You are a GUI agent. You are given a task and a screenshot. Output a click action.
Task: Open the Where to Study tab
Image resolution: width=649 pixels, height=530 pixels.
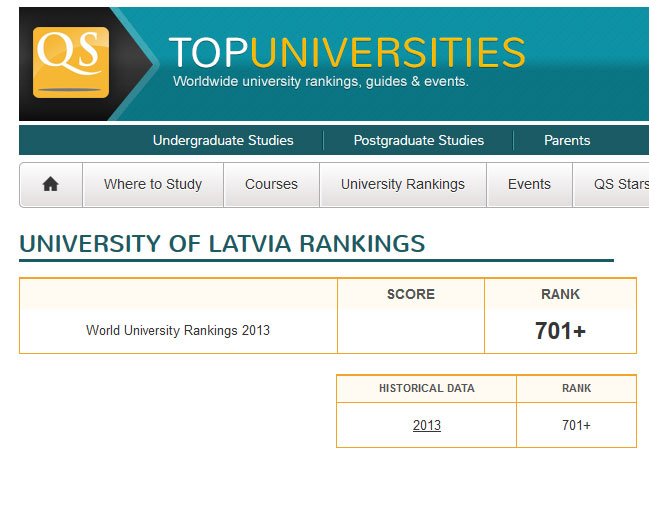[x=153, y=184]
